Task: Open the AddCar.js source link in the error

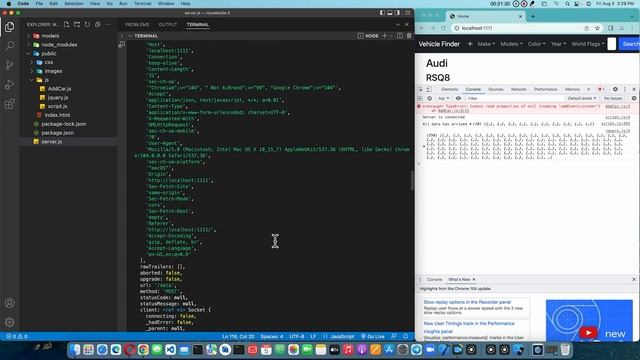Action: pos(618,106)
